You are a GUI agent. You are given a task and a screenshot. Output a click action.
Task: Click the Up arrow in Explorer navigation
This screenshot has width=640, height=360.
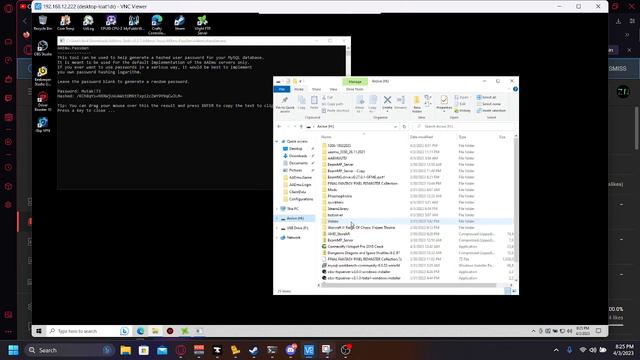coord(301,127)
